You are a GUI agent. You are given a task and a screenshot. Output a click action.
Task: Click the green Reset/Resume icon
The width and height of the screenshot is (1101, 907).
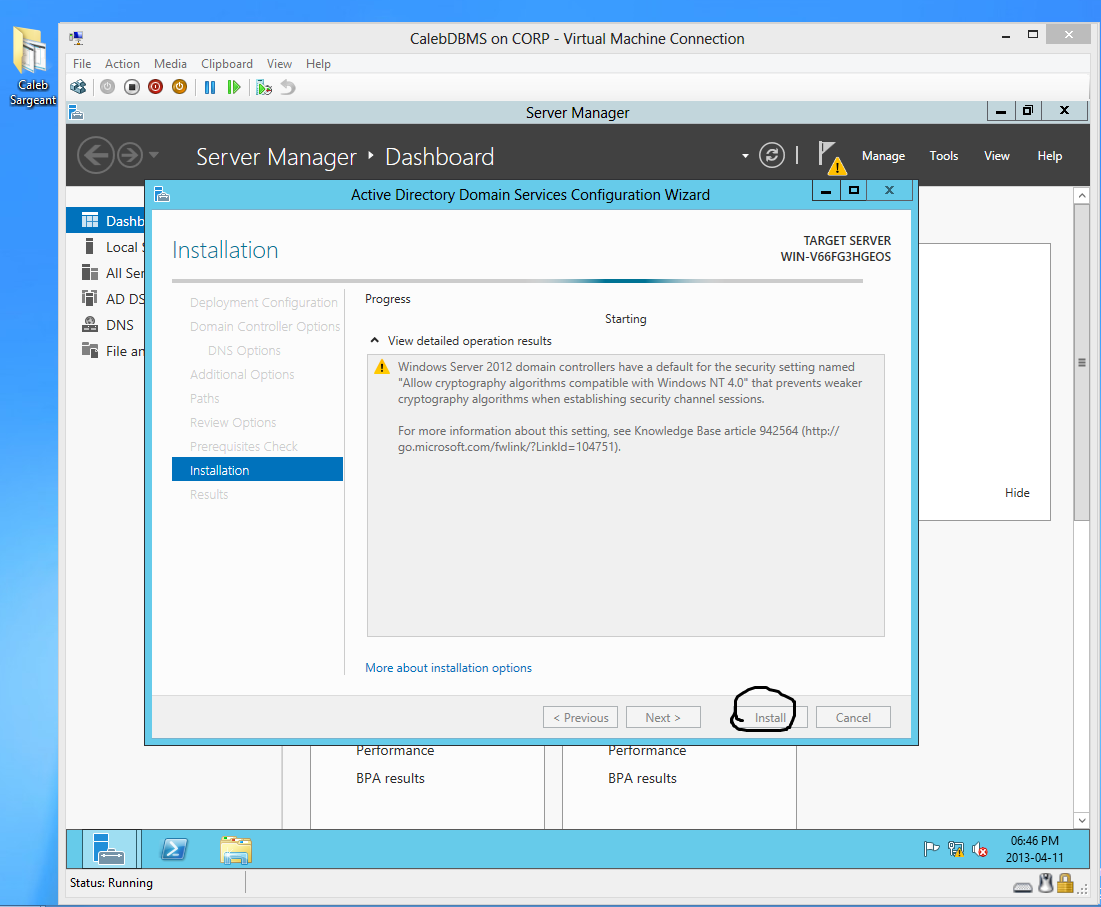pos(234,87)
